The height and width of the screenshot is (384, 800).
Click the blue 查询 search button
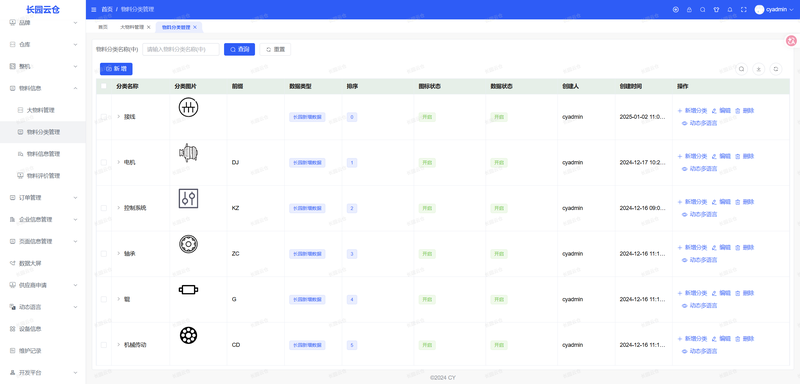[239, 49]
